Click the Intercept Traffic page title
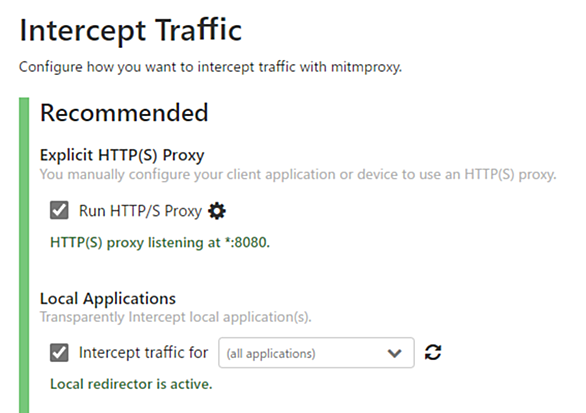The height and width of the screenshot is (413, 586). (x=130, y=31)
